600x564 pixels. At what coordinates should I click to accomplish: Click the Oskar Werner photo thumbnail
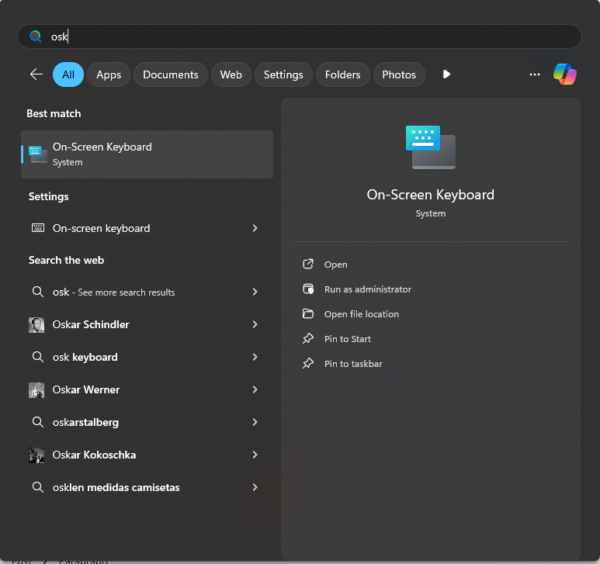pos(36,390)
